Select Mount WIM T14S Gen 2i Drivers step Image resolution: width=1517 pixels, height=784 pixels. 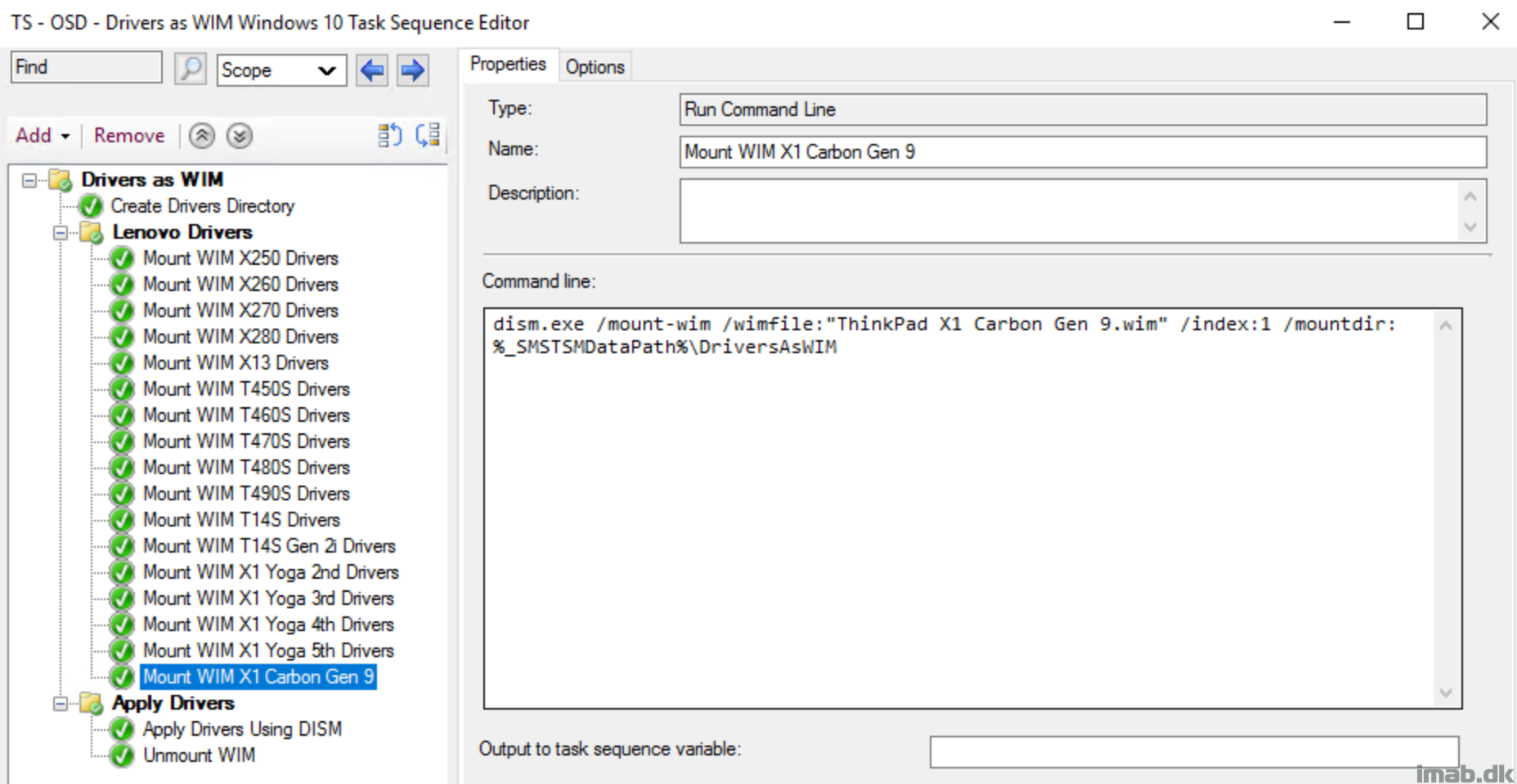pos(269,546)
